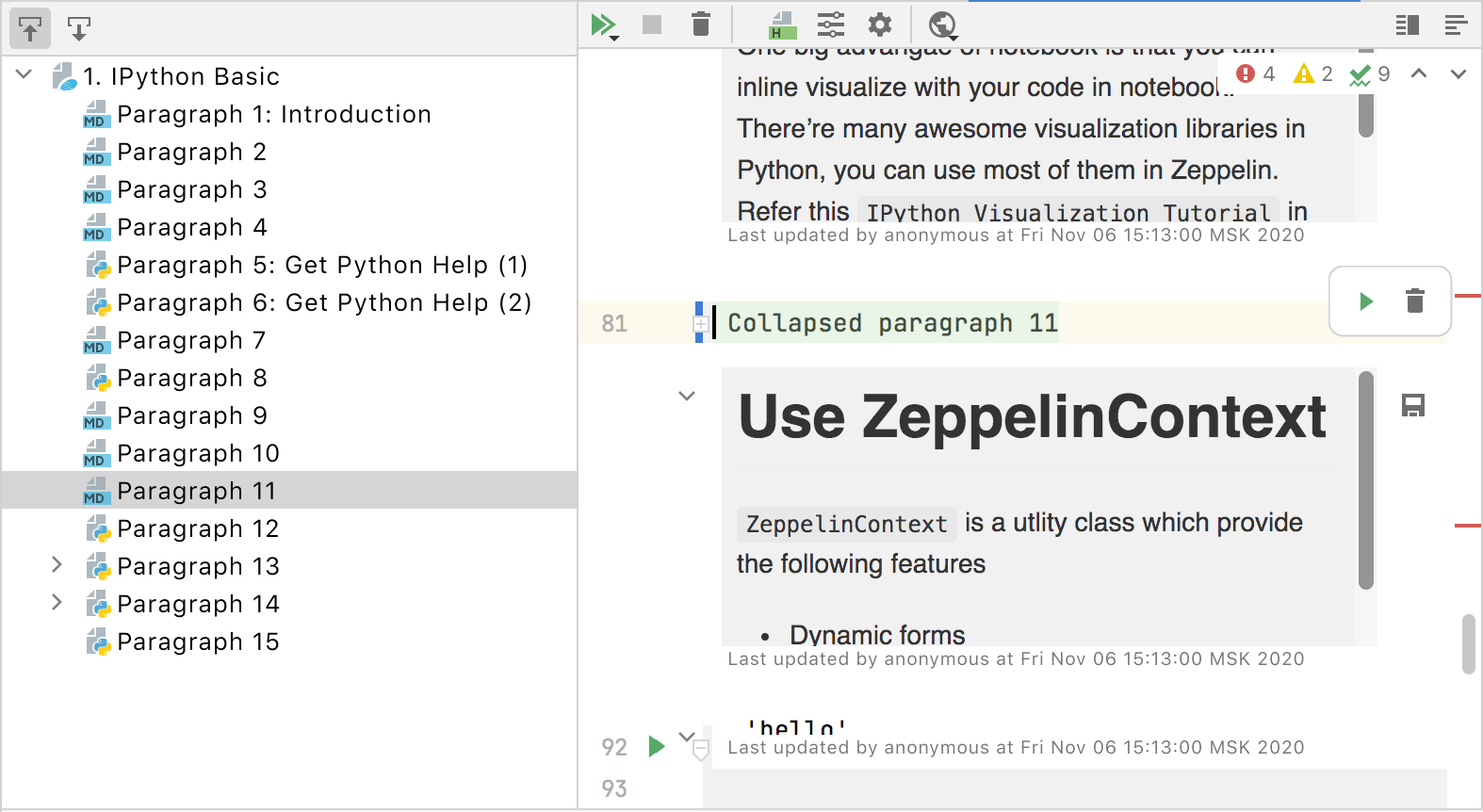
Task: Expand the Paragraph 14 tree node
Action: 57,602
